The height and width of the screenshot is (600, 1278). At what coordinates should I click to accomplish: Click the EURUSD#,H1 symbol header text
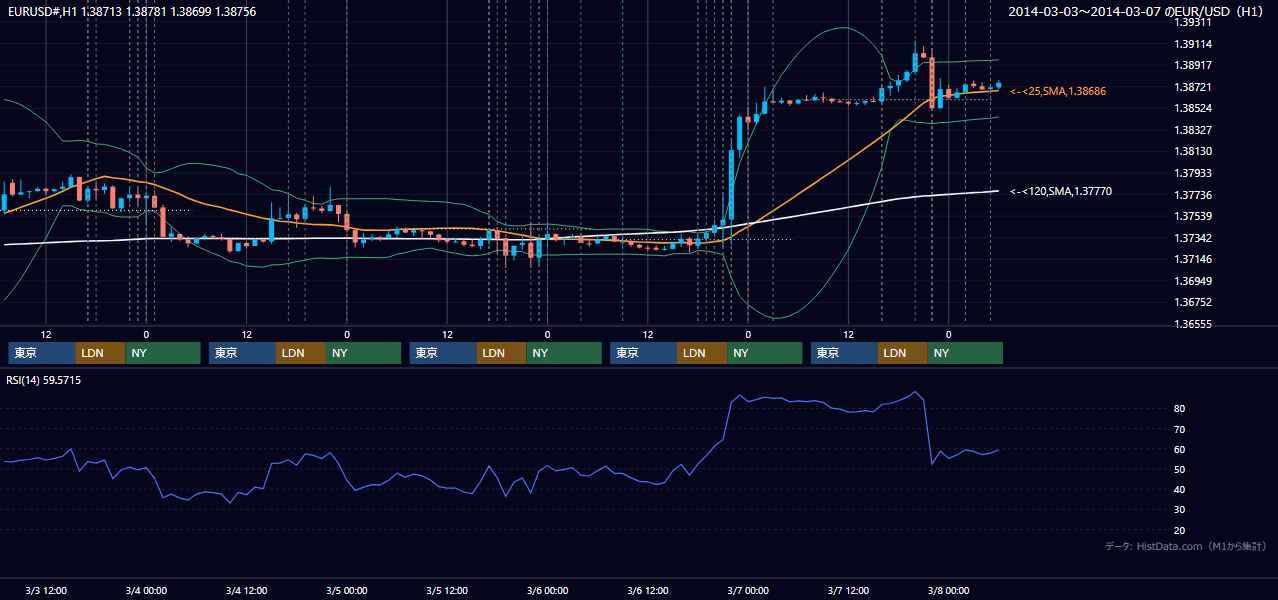132,11
